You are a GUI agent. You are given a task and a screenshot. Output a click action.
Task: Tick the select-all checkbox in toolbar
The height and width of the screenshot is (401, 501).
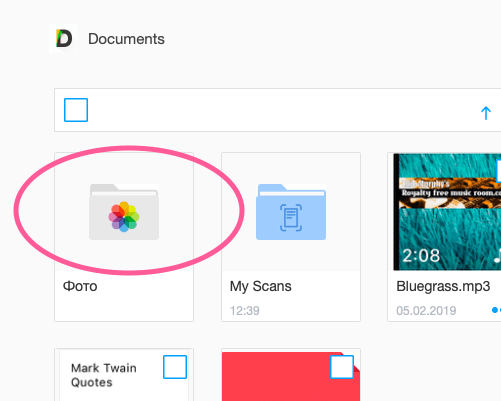coord(76,110)
